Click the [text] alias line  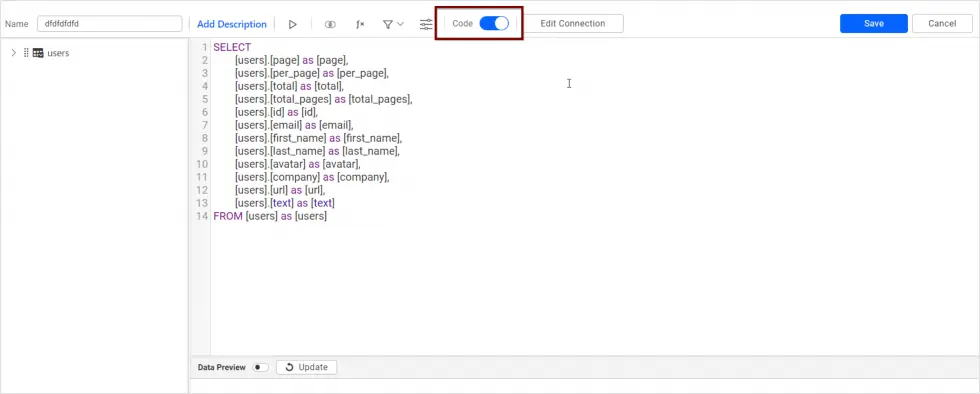[x=285, y=203]
